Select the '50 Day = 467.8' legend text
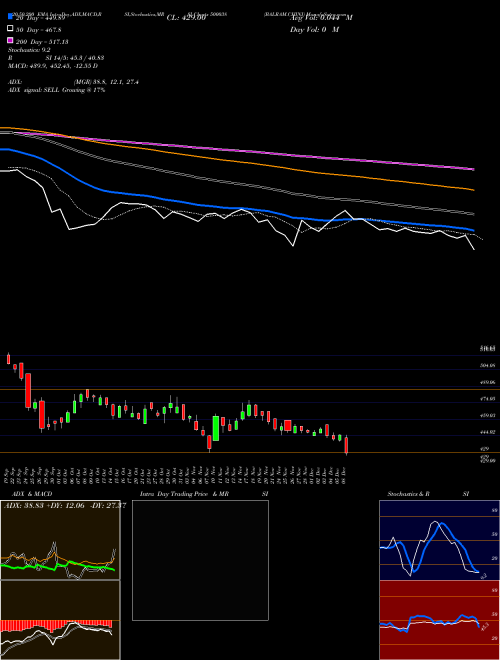Viewport: 500px width, 660px height. (38, 30)
